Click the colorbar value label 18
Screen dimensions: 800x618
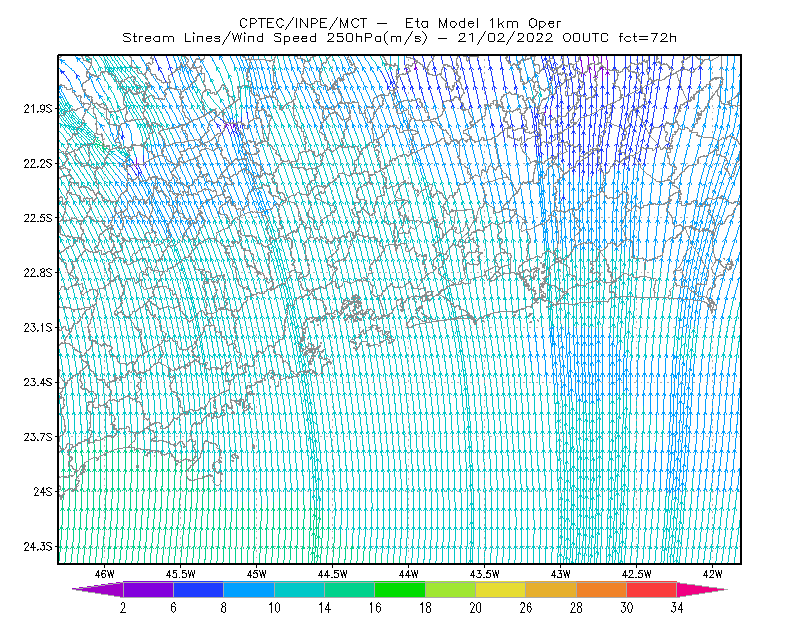(425, 608)
